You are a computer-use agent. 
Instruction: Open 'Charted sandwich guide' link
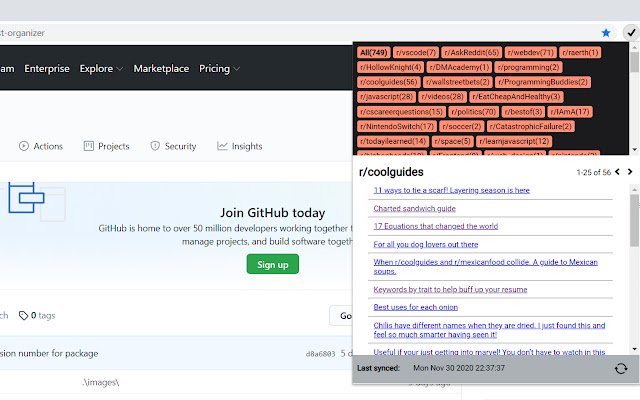(414, 208)
